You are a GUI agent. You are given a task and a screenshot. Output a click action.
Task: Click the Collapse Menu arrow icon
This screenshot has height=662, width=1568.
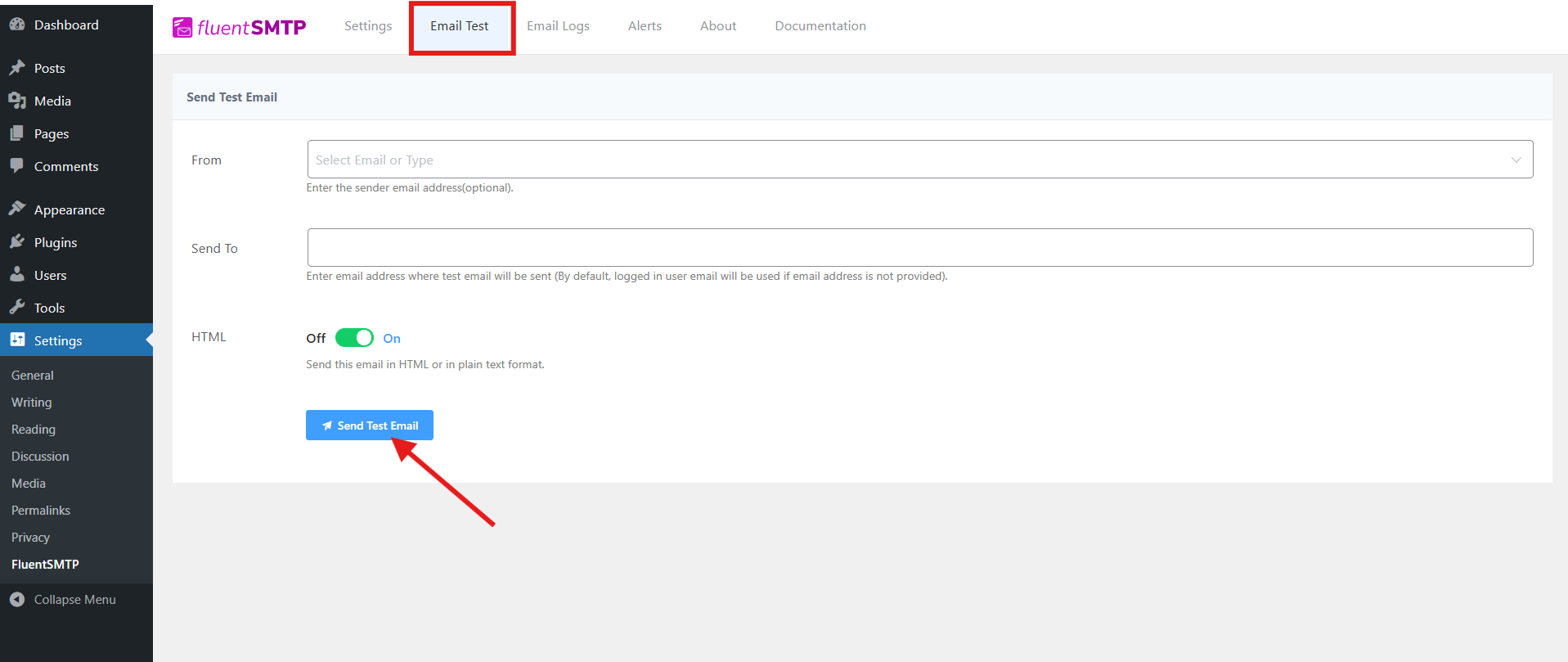(x=17, y=599)
